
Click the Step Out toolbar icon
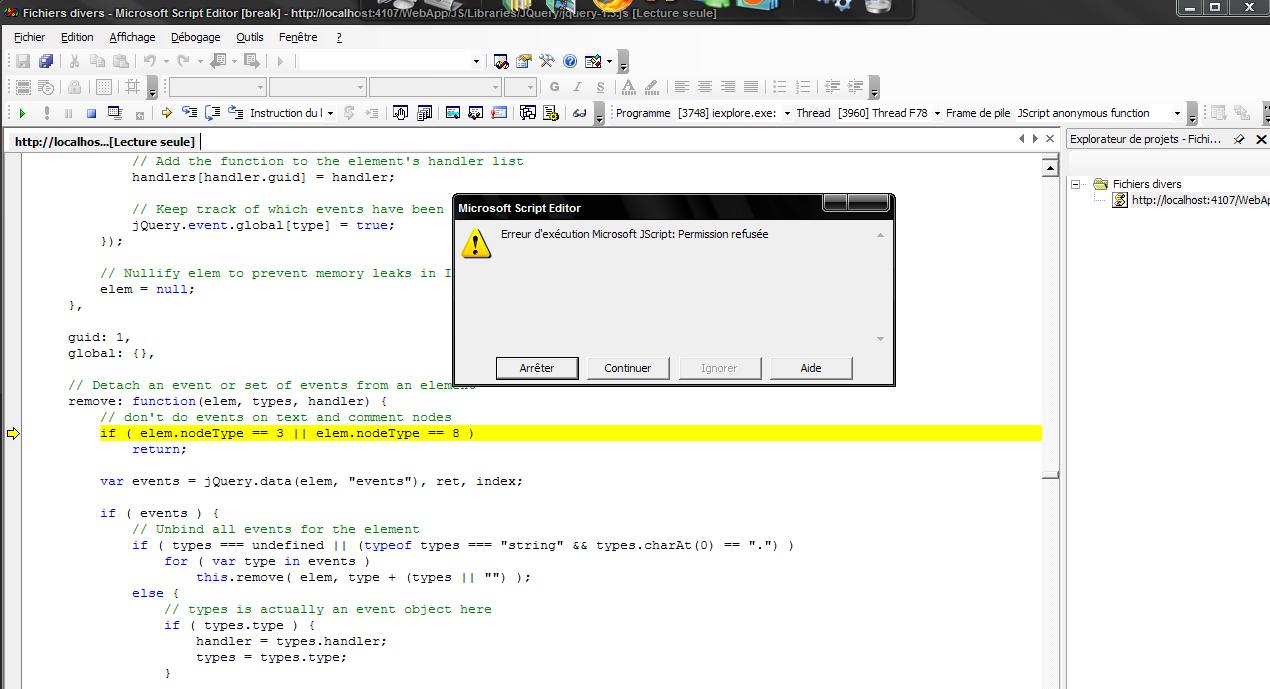click(236, 113)
